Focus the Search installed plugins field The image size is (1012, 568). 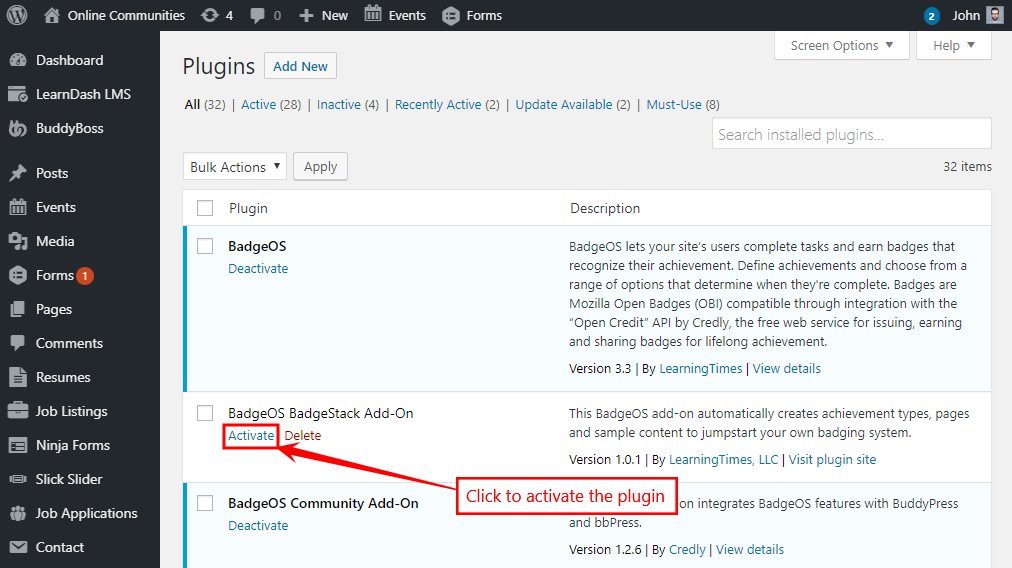(852, 134)
